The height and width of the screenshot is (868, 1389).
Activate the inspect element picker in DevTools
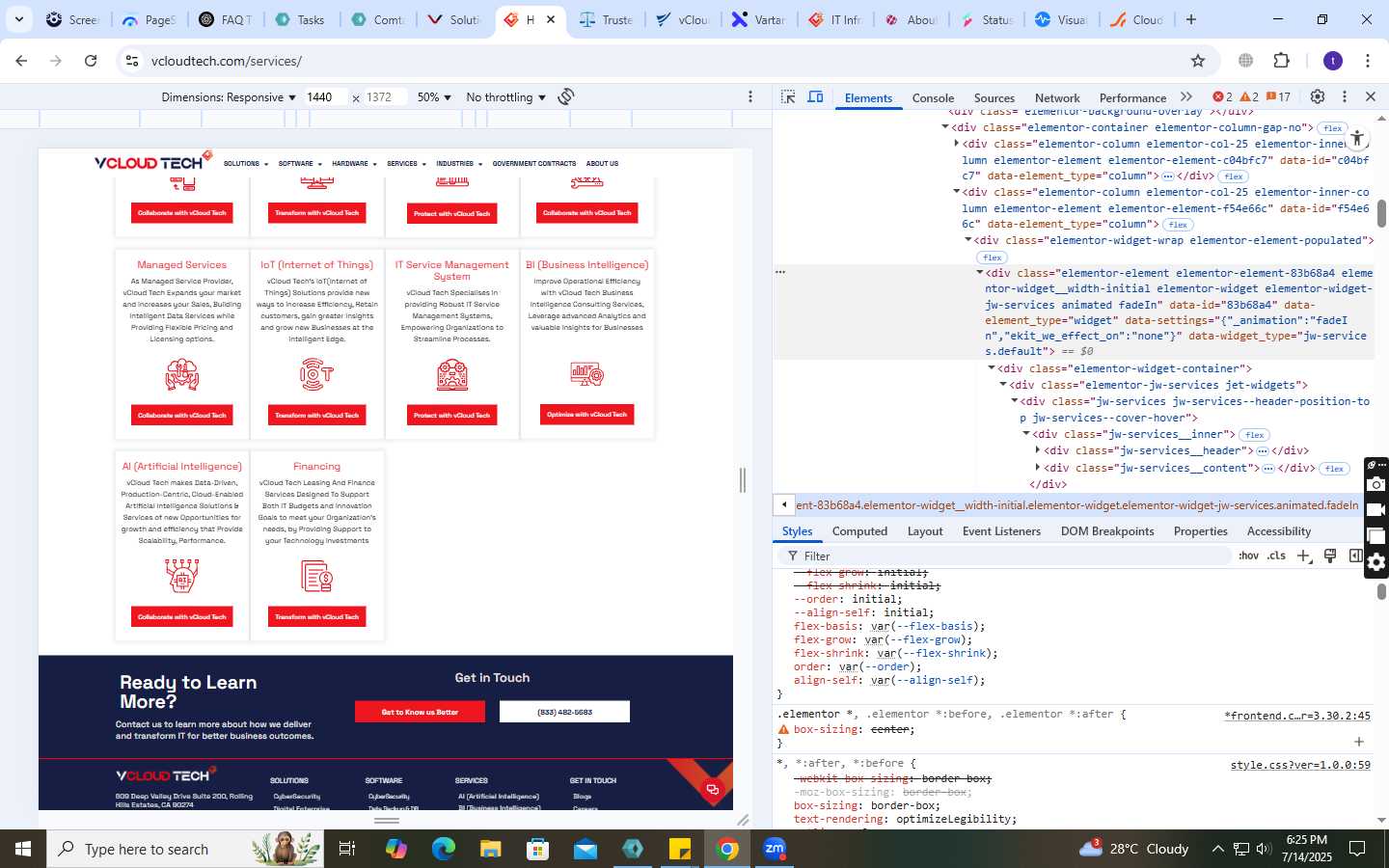tap(788, 97)
